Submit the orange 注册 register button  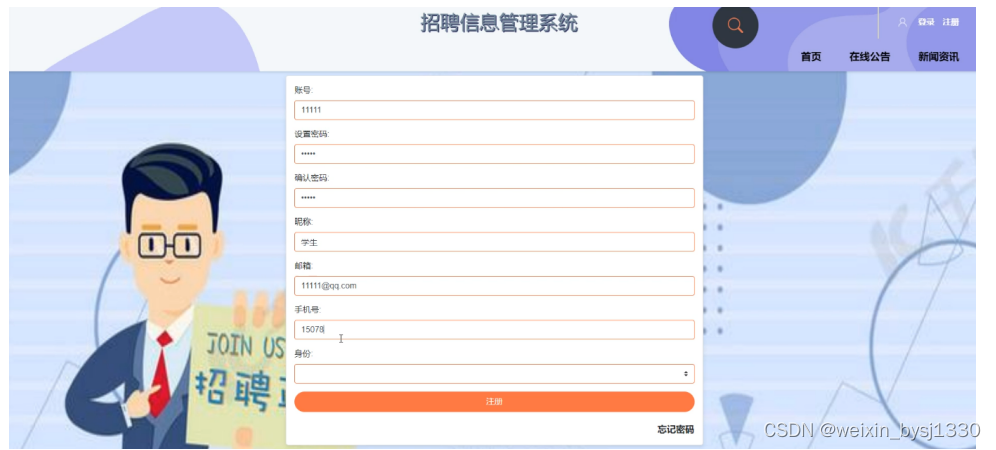coord(494,402)
